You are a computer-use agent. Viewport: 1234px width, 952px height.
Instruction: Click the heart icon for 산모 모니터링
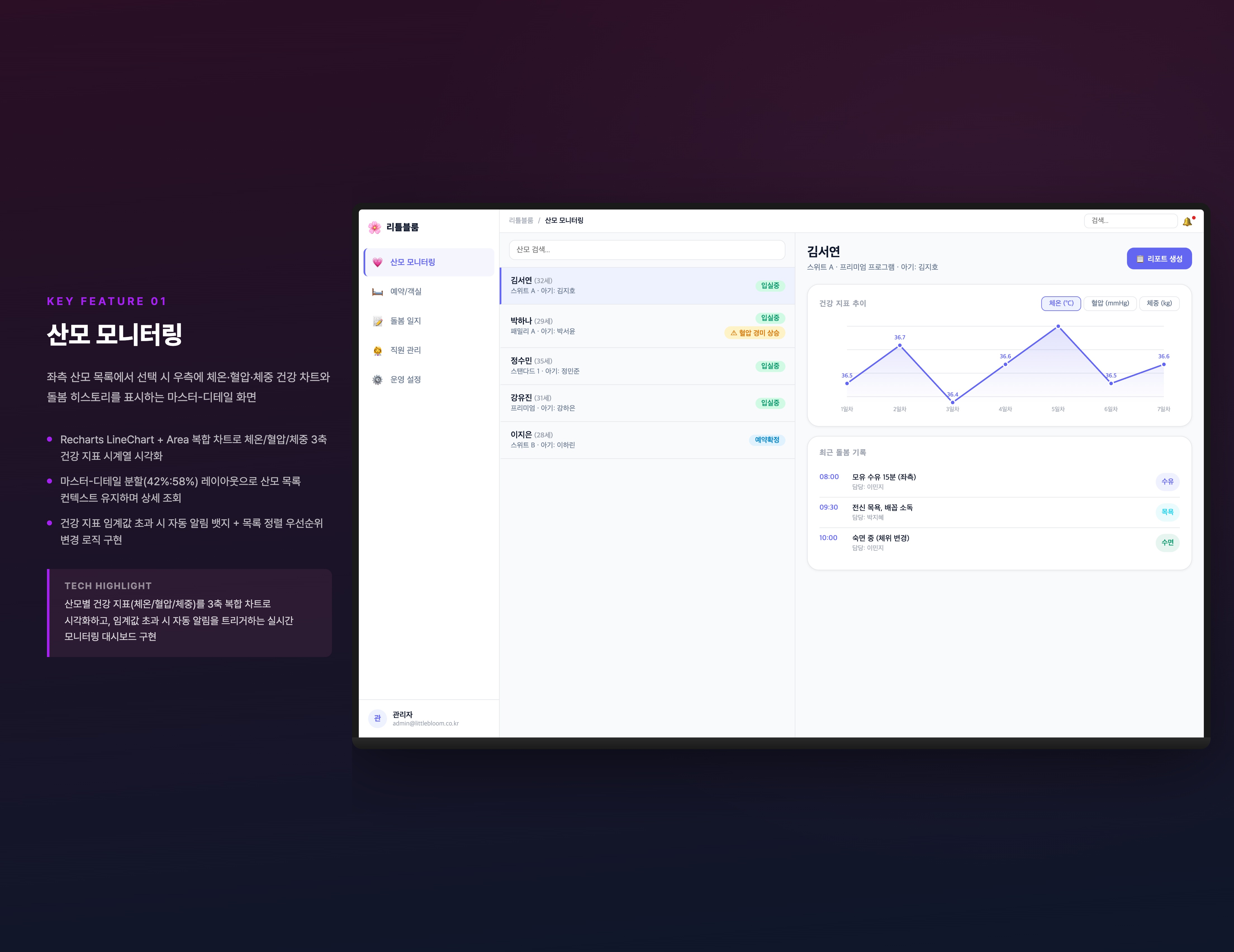[x=378, y=262]
